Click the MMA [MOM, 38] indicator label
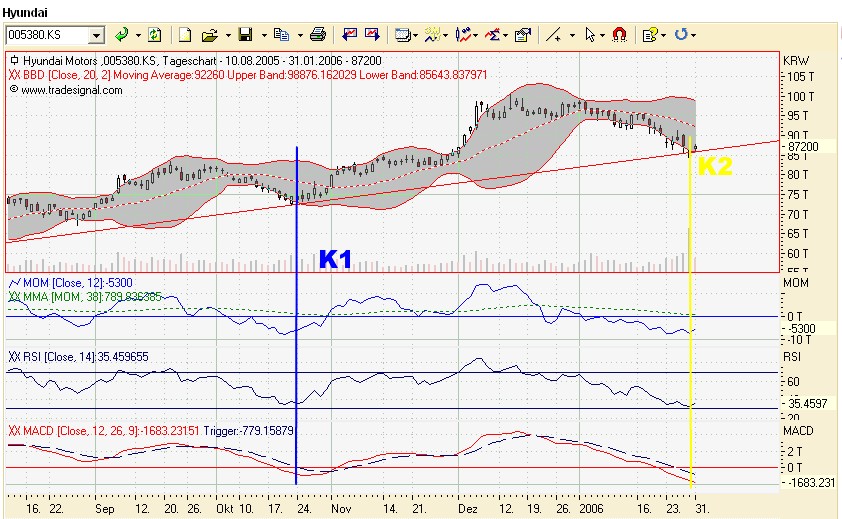The image size is (842, 519). coord(91,297)
